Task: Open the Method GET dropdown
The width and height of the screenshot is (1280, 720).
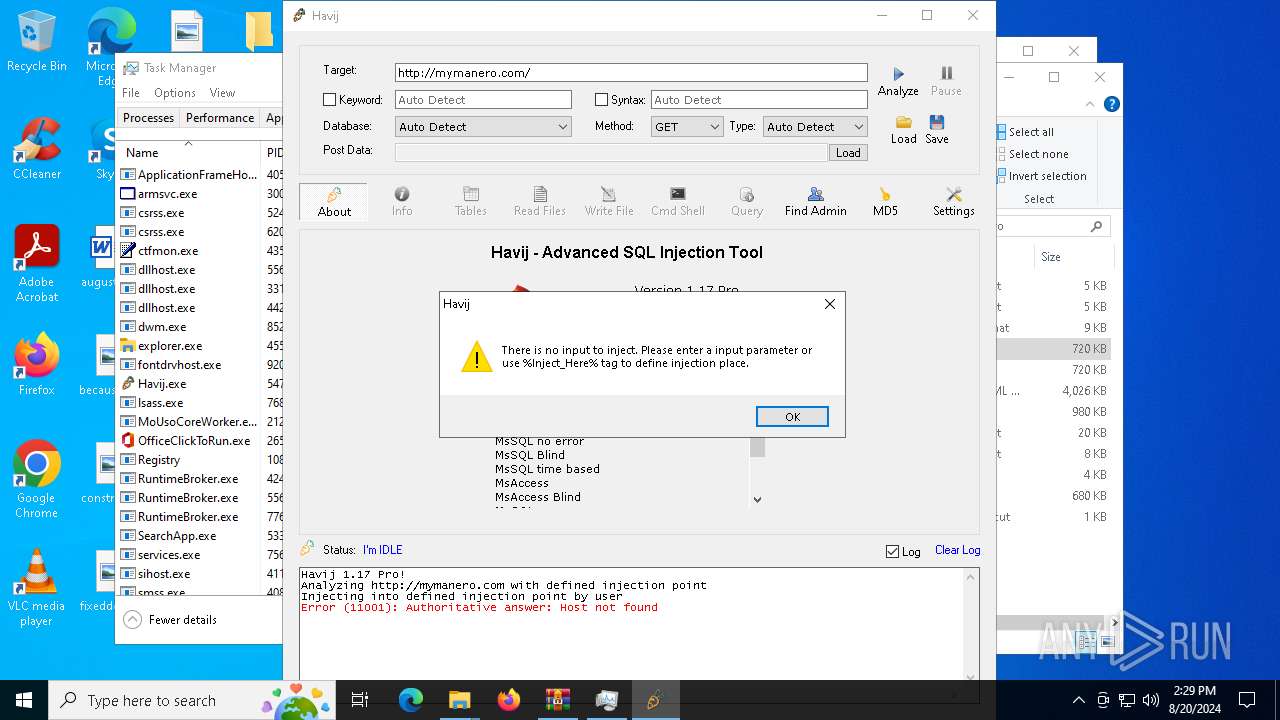Action: [x=687, y=127]
